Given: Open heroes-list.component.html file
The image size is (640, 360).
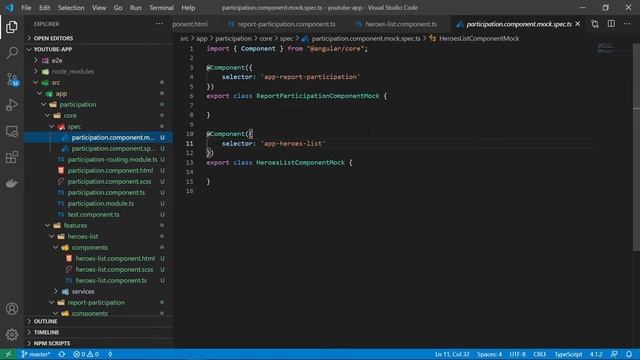Looking at the screenshot, I should pos(115,259).
